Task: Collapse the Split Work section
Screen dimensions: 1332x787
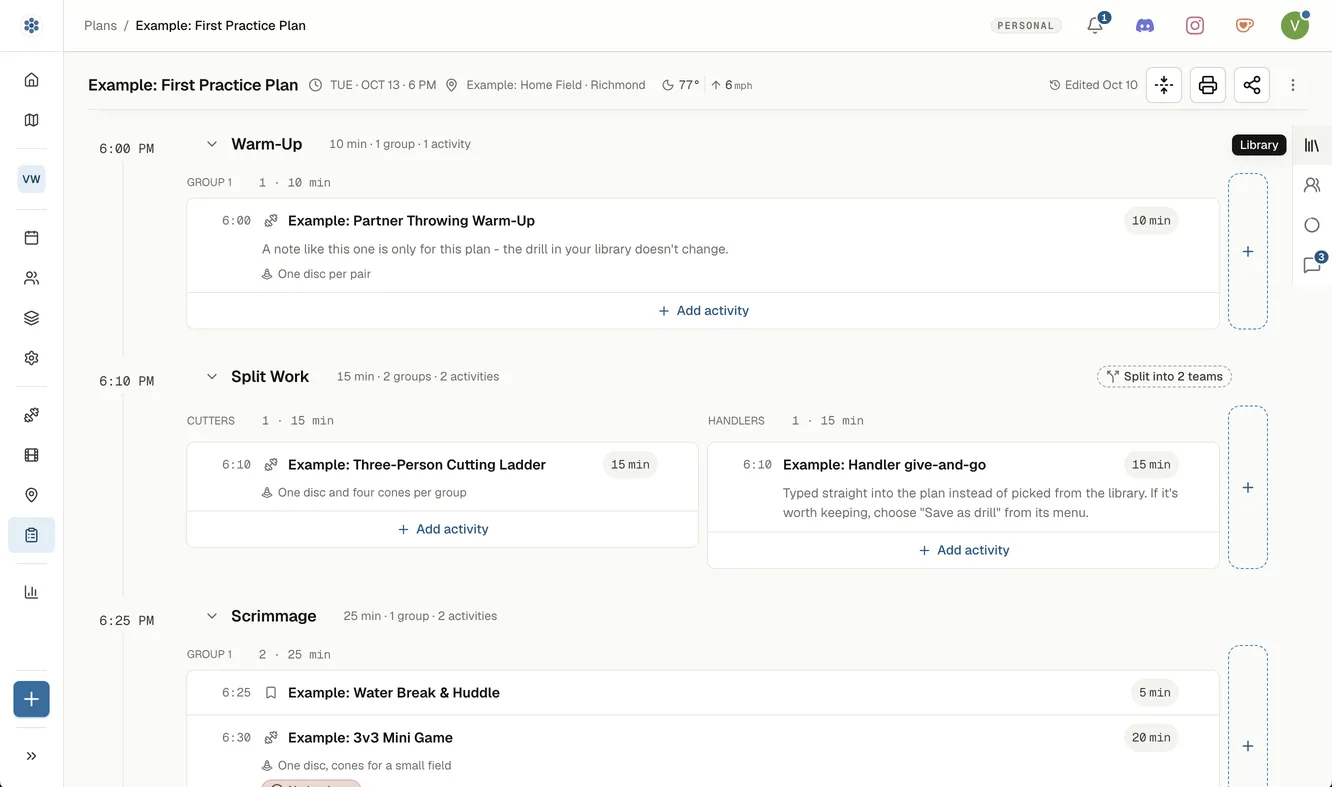Action: (x=212, y=377)
